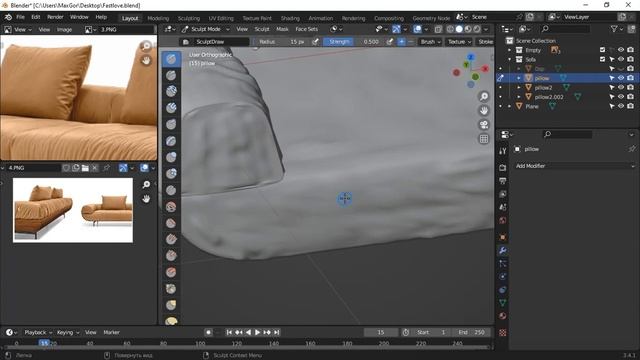Hide the Plane object with eye icon
The width and height of the screenshot is (640, 360).
pos(621,106)
